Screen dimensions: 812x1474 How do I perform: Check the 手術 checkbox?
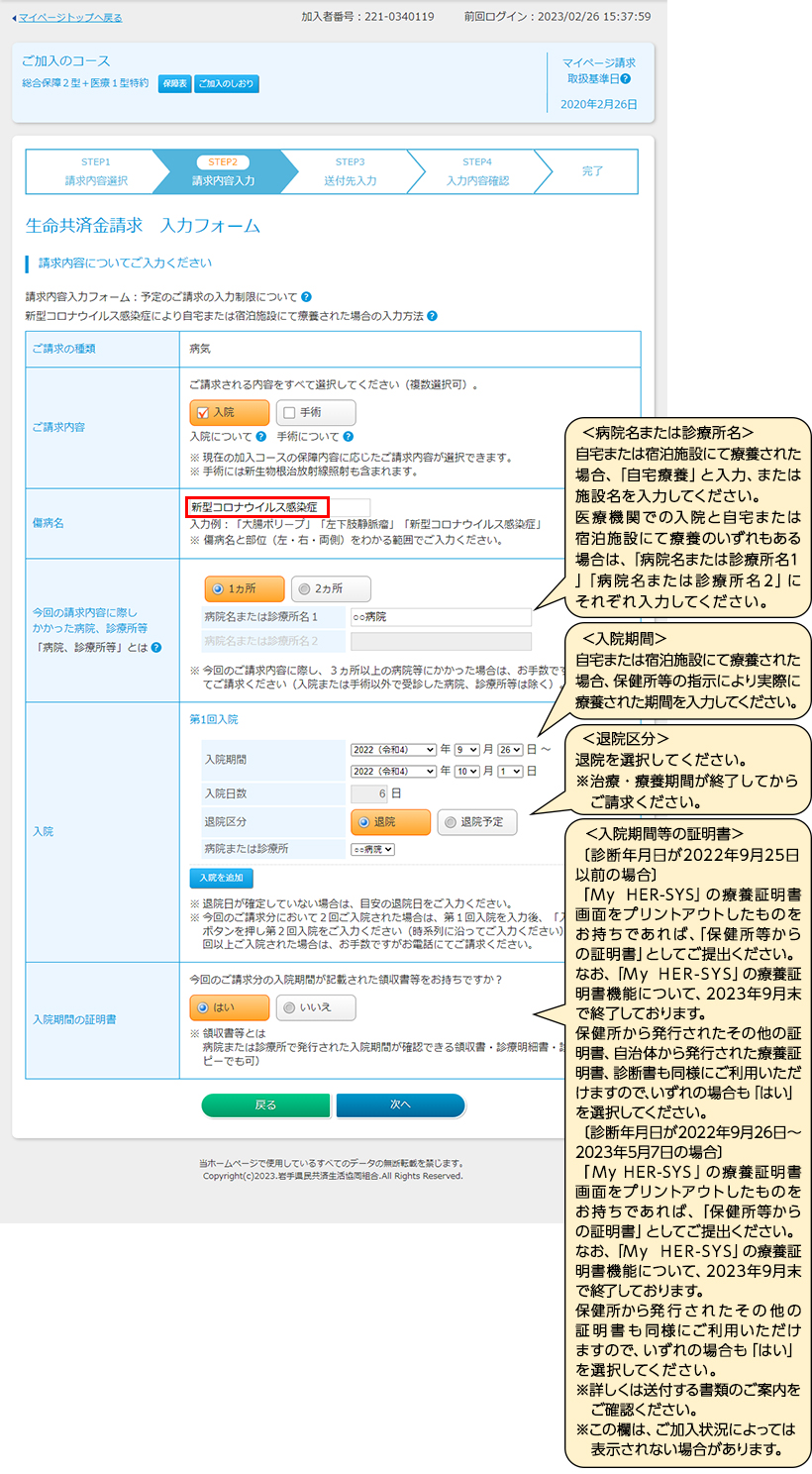point(290,413)
